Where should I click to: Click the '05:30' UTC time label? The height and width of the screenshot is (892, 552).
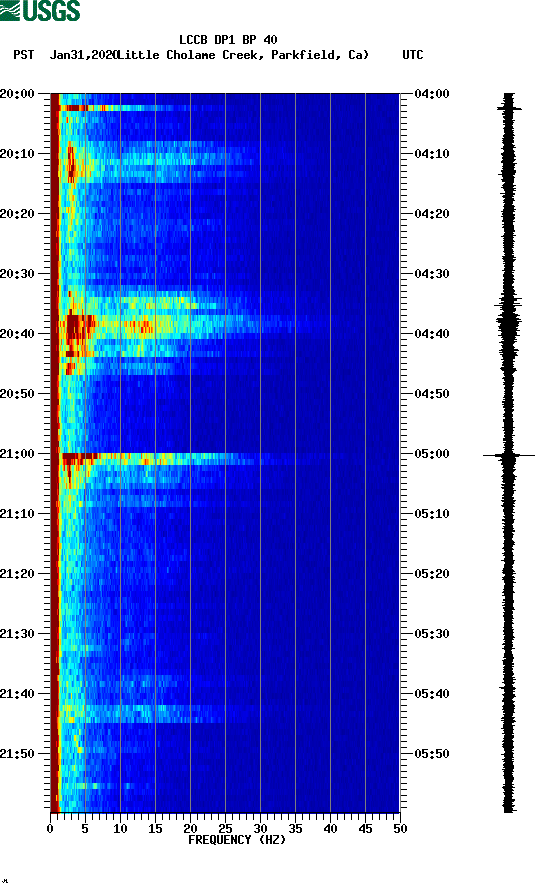click(432, 634)
